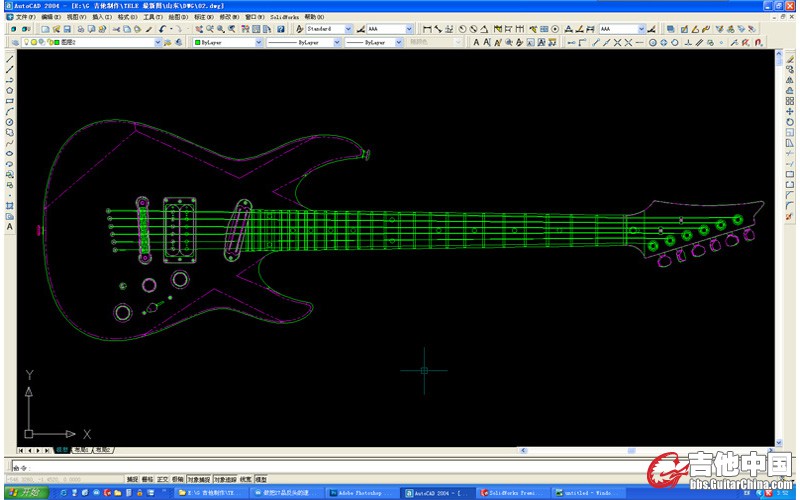
Task: Pick the Arc draw tool
Action: point(10,112)
